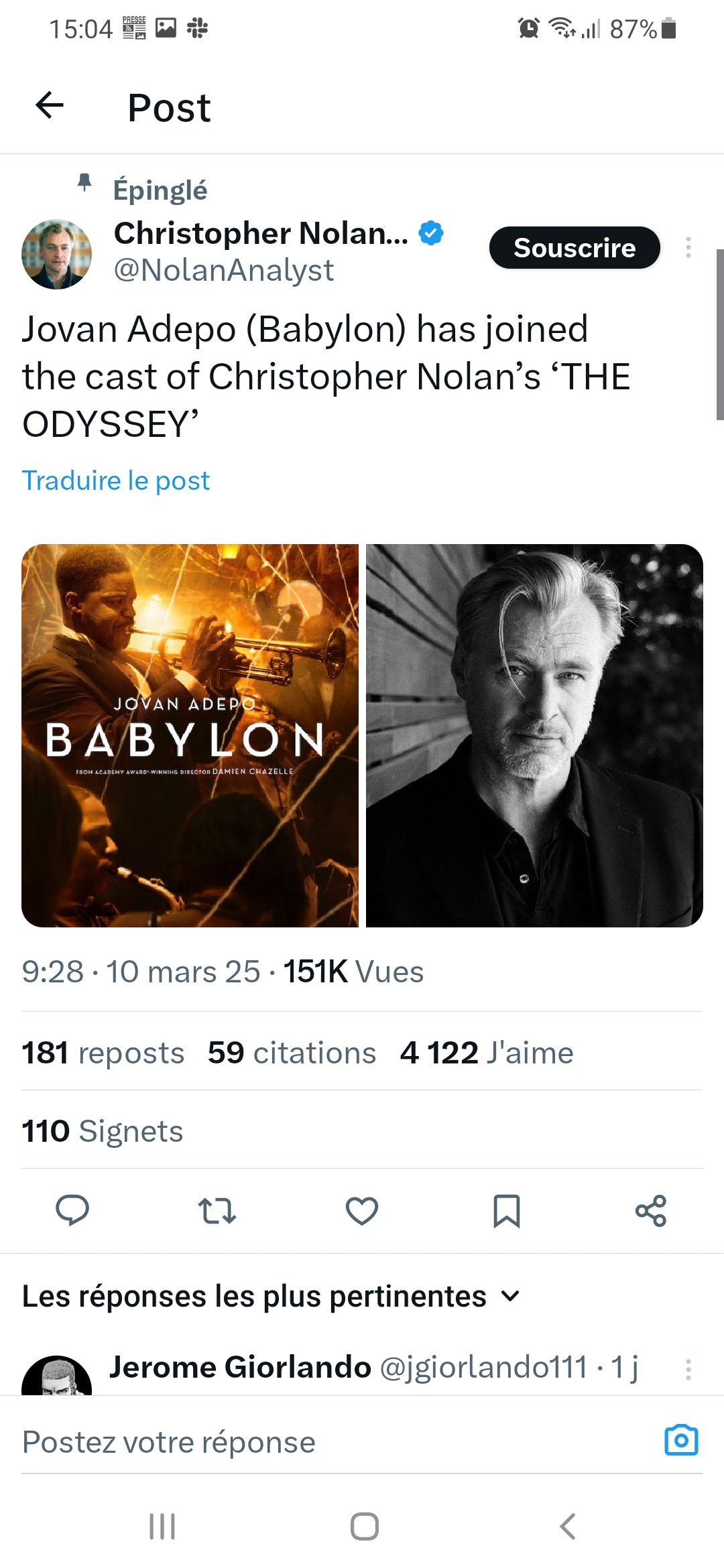724x1568 pixels.
Task: Open Jerome Giorlando reply options menu
Action: click(688, 1369)
